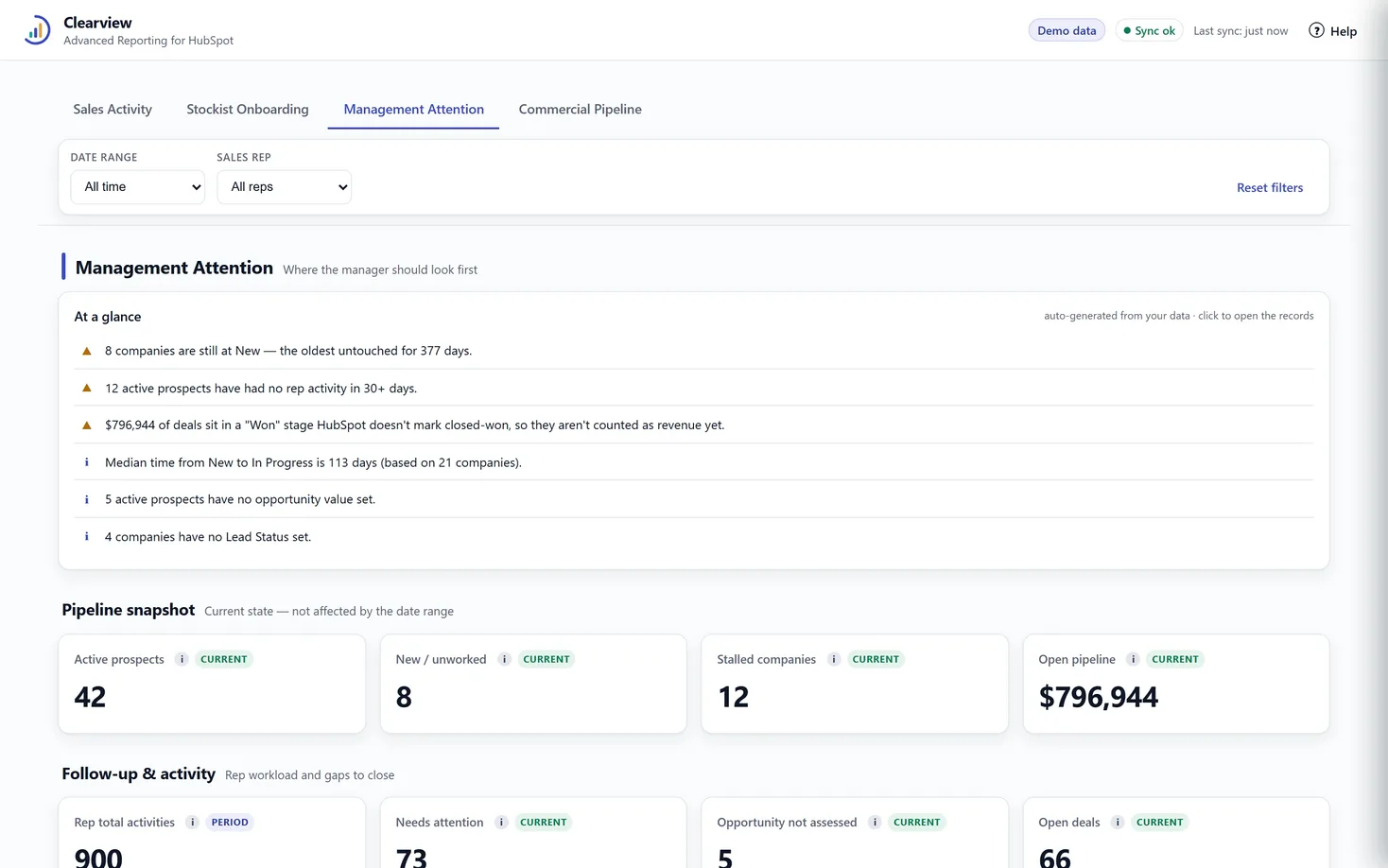Screen dimensions: 1388x868
Task: Click the info icon beside Rep total activities
Action: [192, 822]
